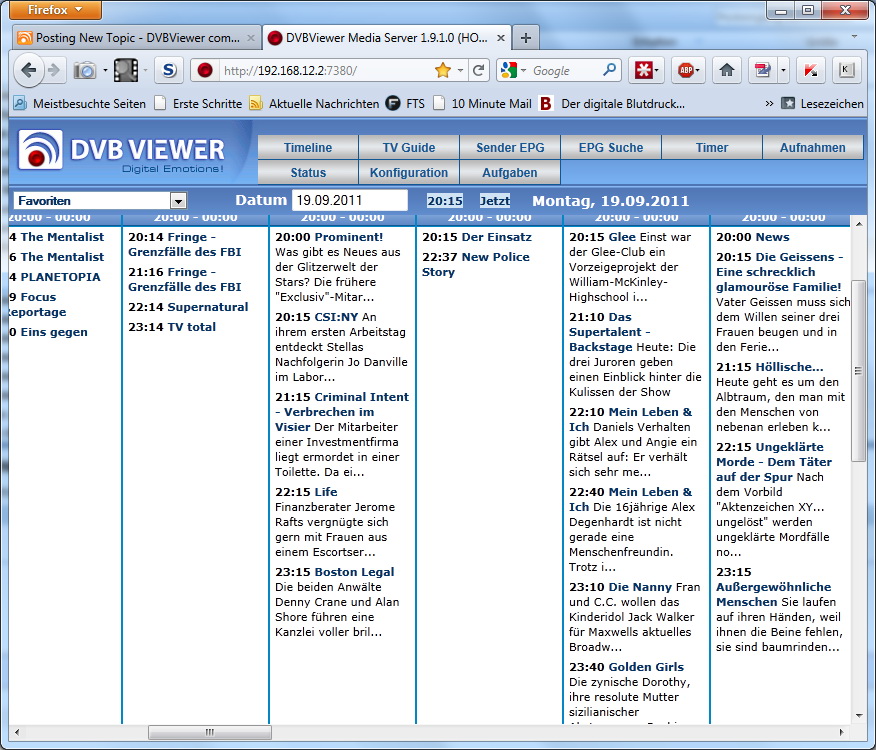Open Aktuelle Nachrichten feed bookmark
The image size is (876, 750).
click(314, 103)
